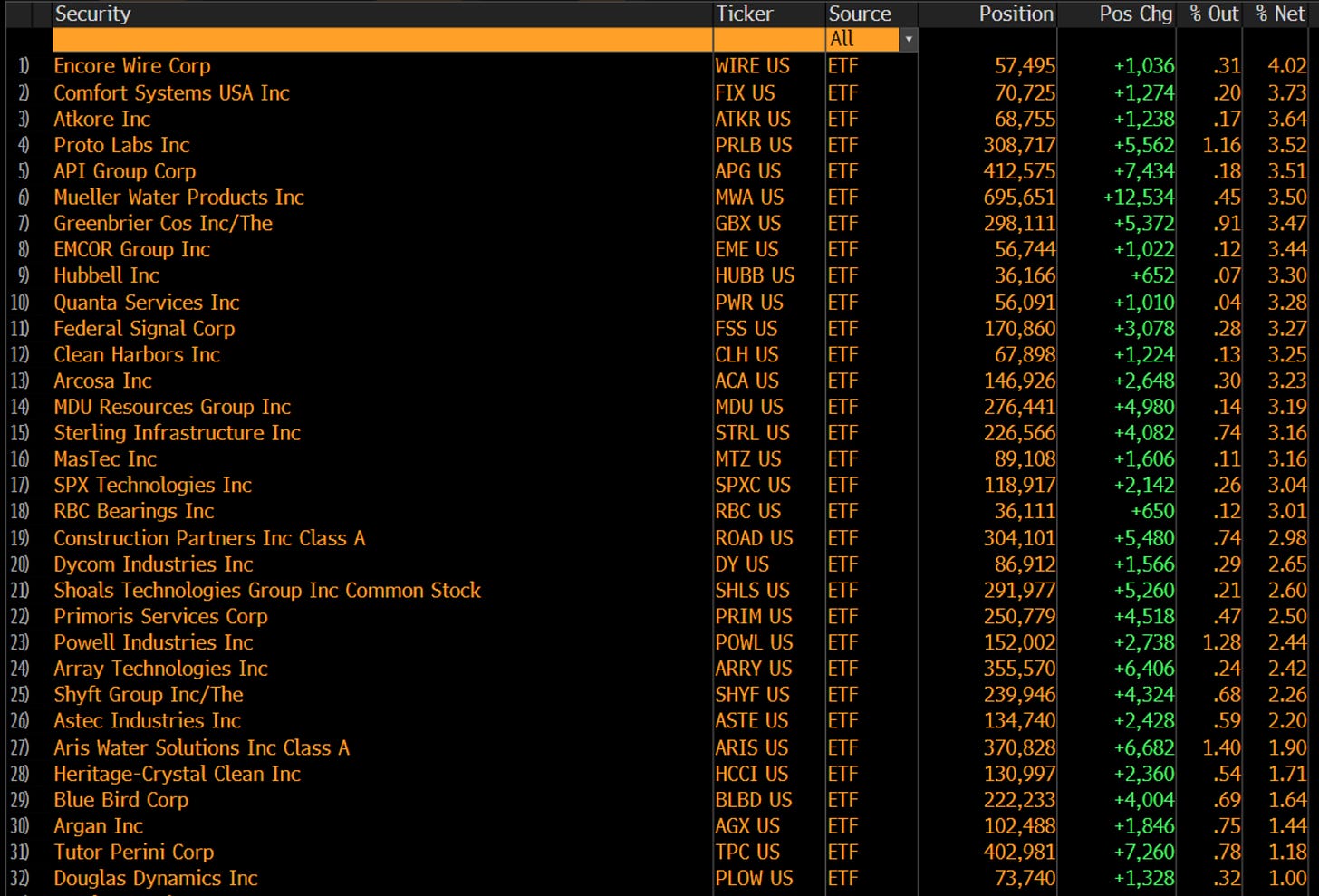Select Shyft Group Inc/The
The width and height of the screenshot is (1319, 896).
pos(149,695)
